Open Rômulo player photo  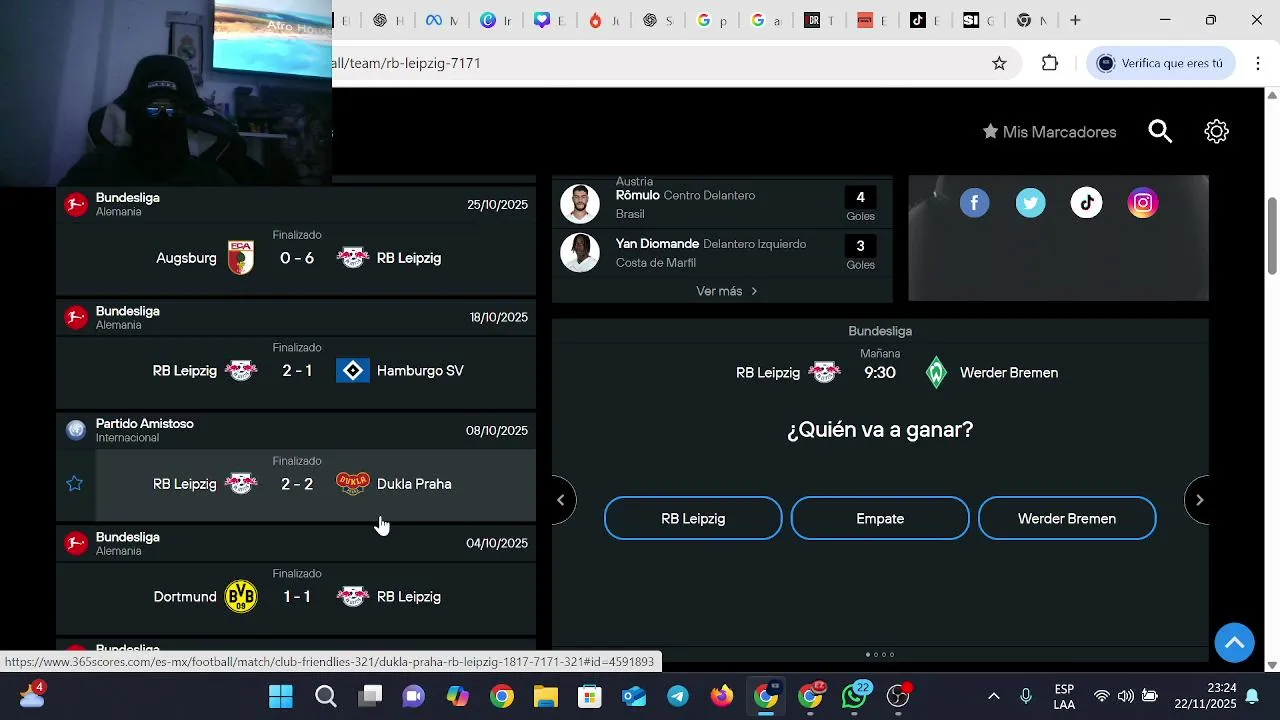point(580,204)
